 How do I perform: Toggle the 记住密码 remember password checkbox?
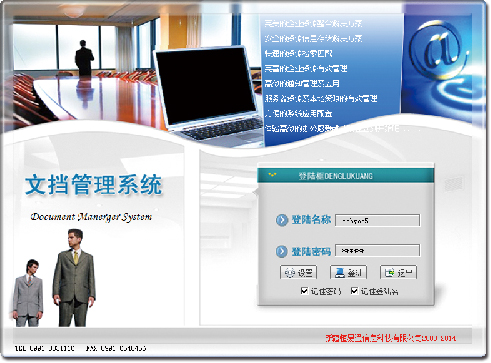304,291
